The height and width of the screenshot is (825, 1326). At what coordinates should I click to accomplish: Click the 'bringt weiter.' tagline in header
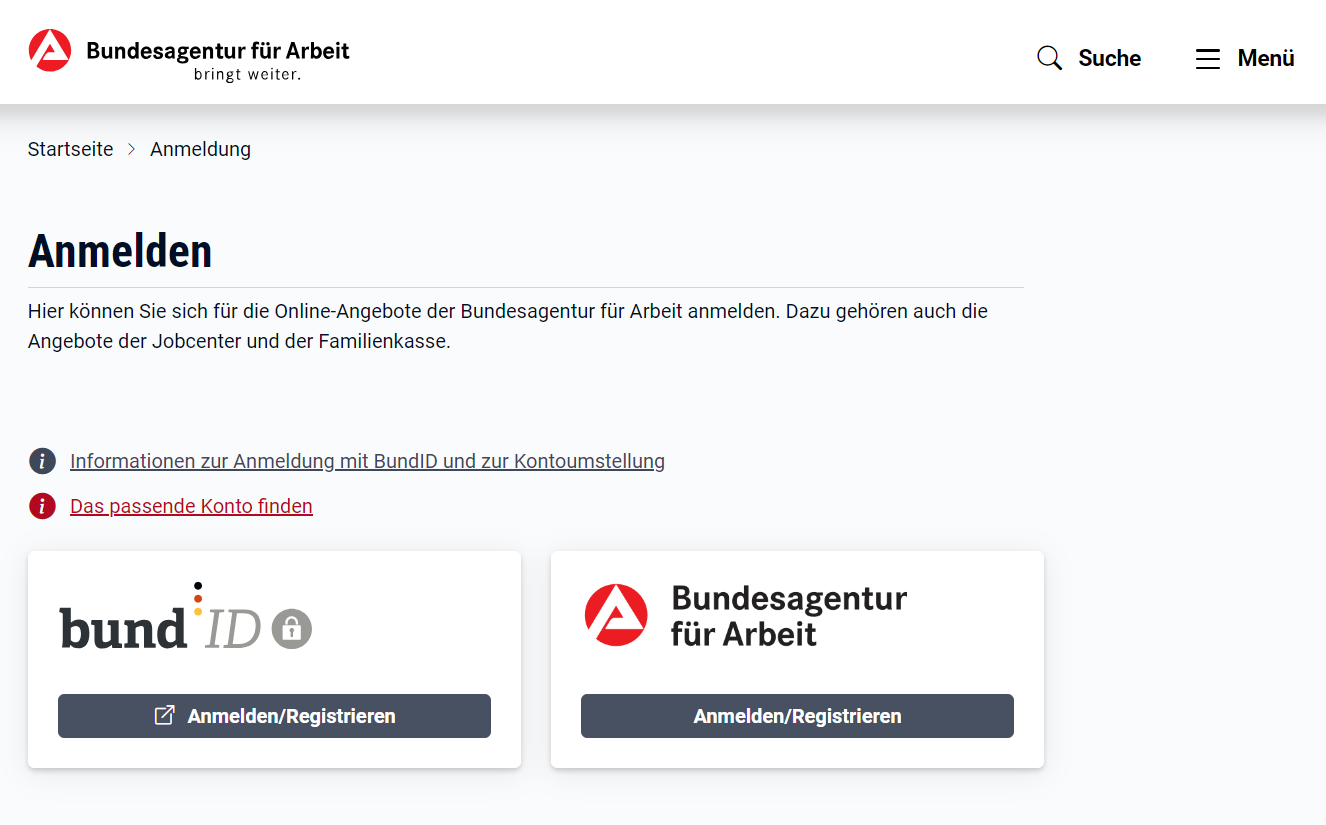tap(247, 74)
